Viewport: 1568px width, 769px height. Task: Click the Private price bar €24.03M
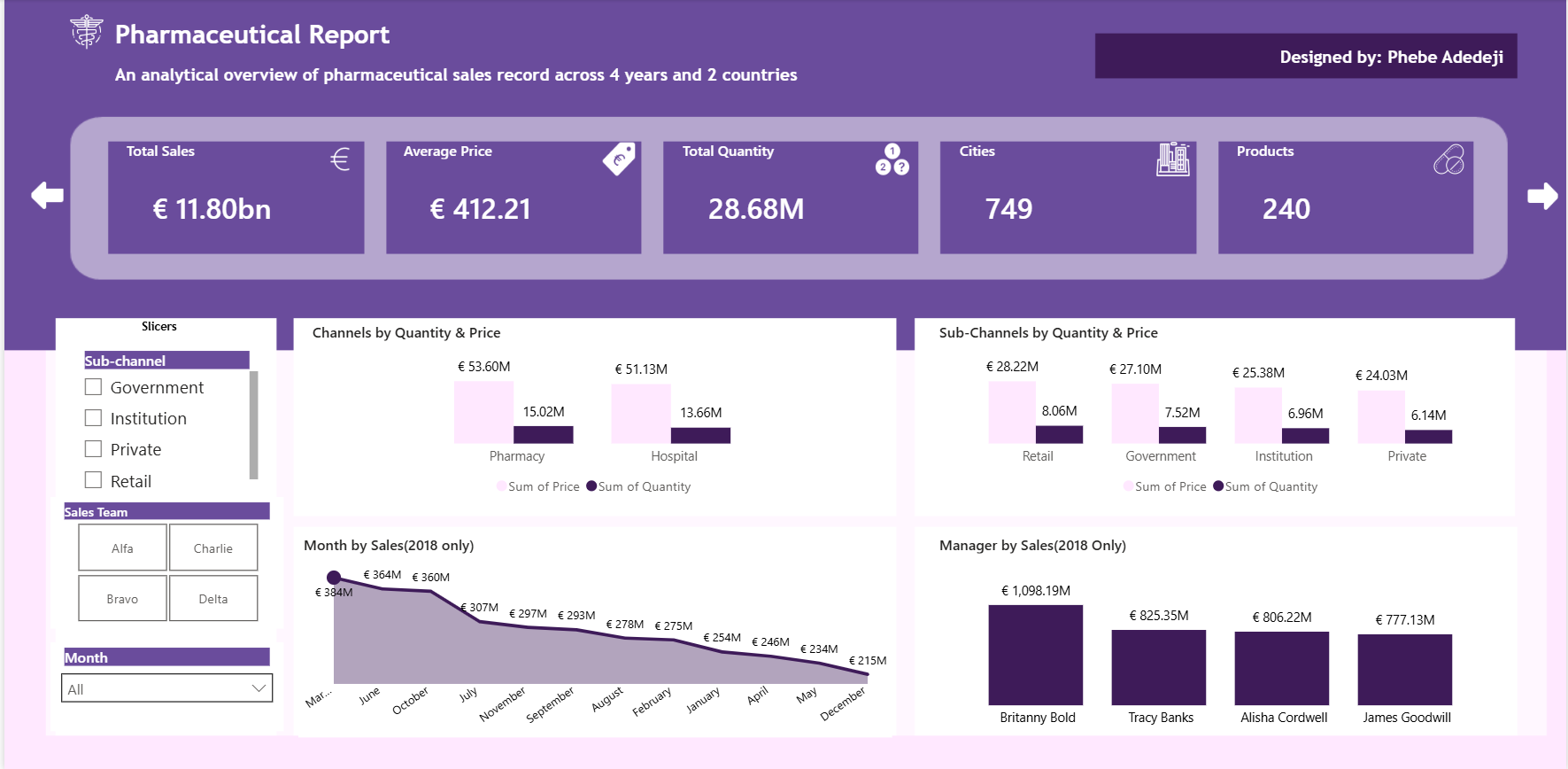pos(1381,417)
